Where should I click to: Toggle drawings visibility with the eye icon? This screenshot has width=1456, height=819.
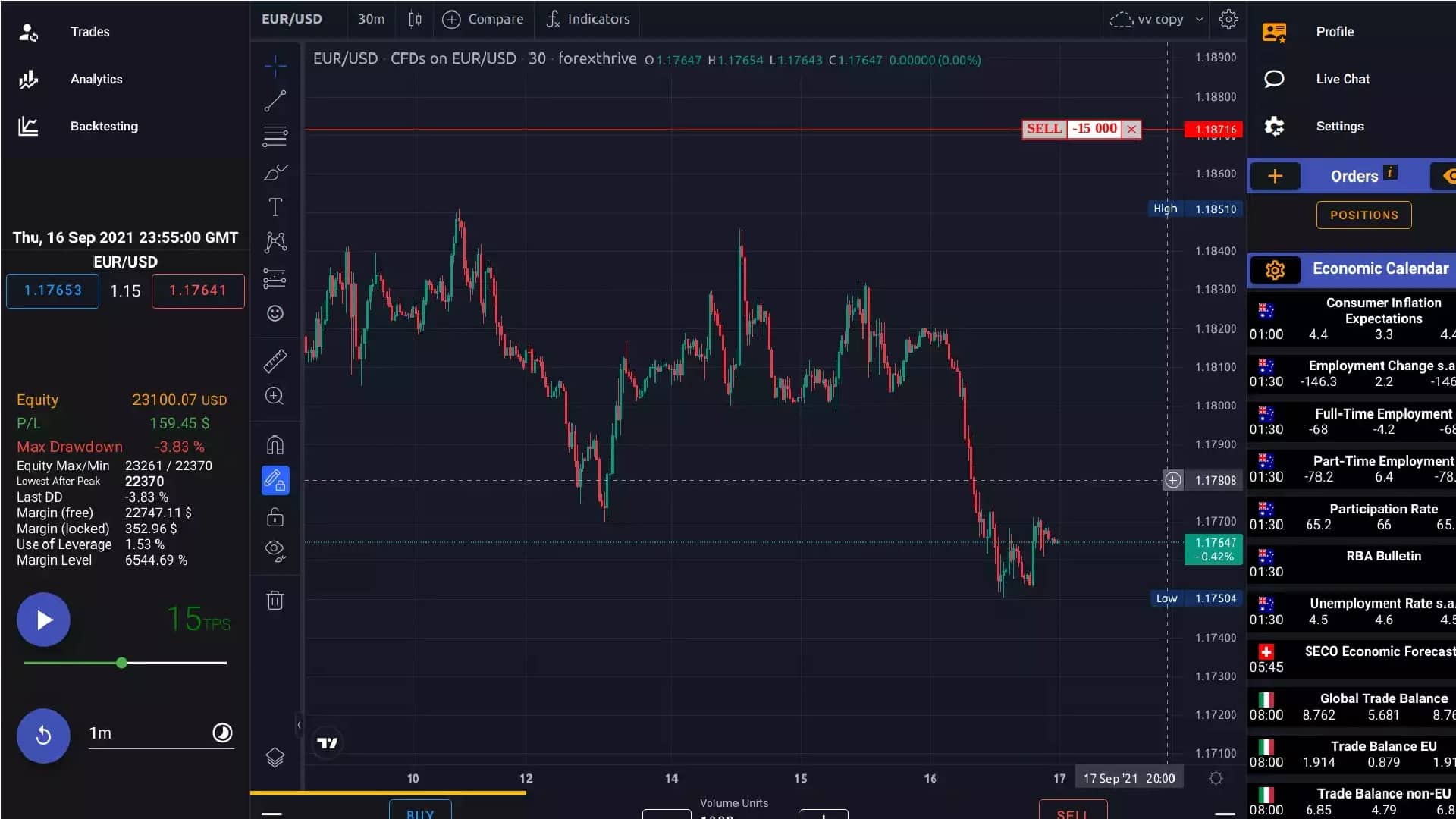[x=275, y=550]
